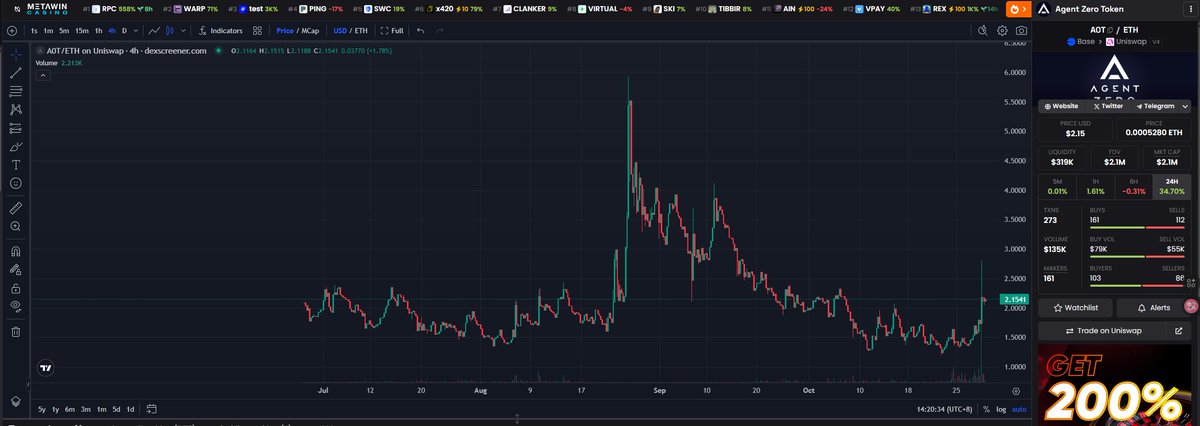1200x426 pixels.
Task: Select the 1s timeframe
Action: pyautogui.click(x=35, y=31)
